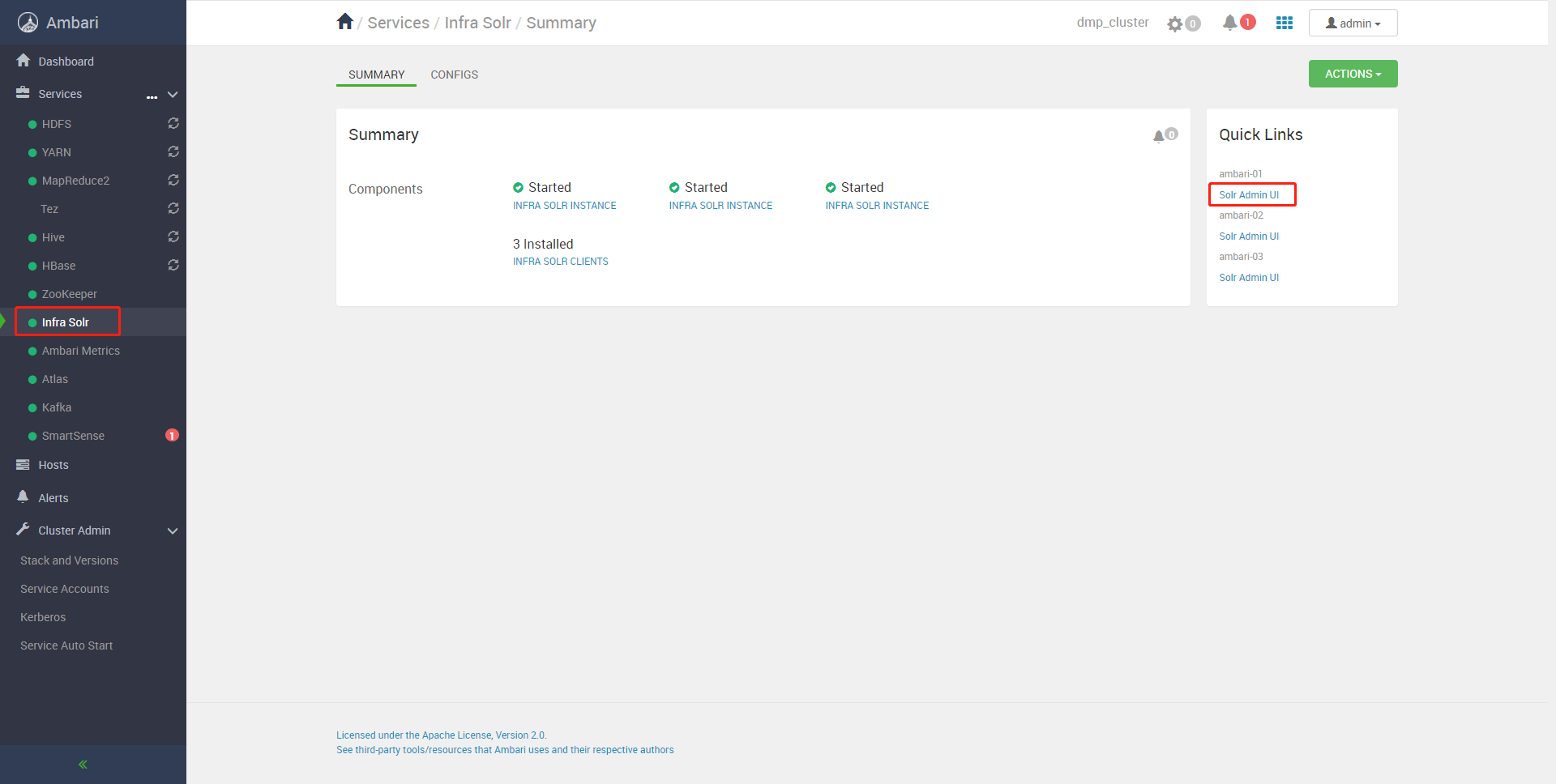Viewport: 1556px width, 784px height.
Task: Click Tez restart-required refresh icon
Action: 173,208
